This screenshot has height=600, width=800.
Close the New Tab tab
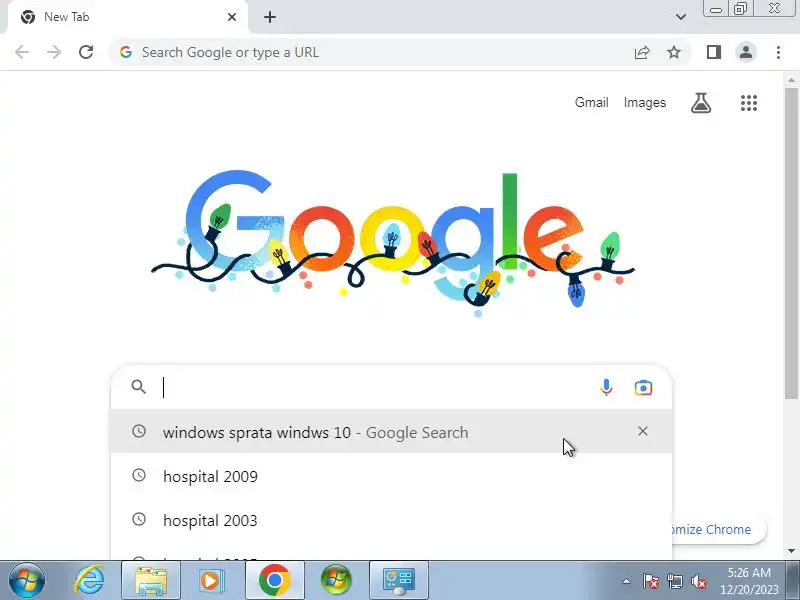coord(232,17)
